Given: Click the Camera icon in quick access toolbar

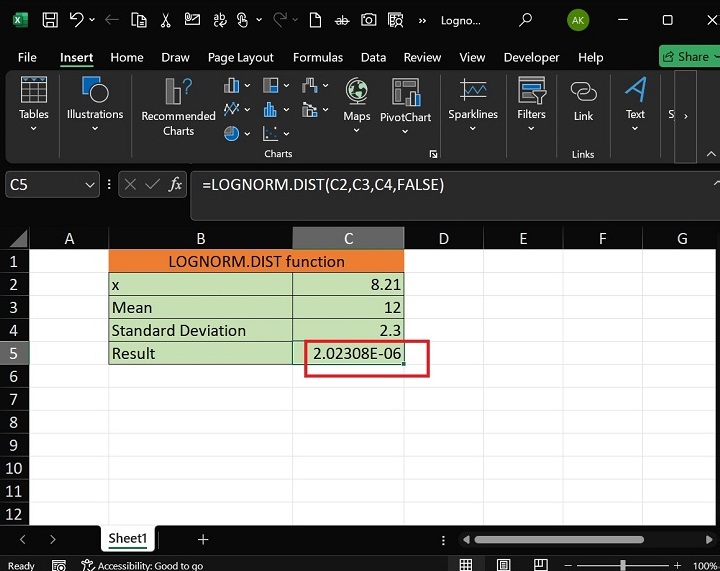Looking at the screenshot, I should (369, 19).
